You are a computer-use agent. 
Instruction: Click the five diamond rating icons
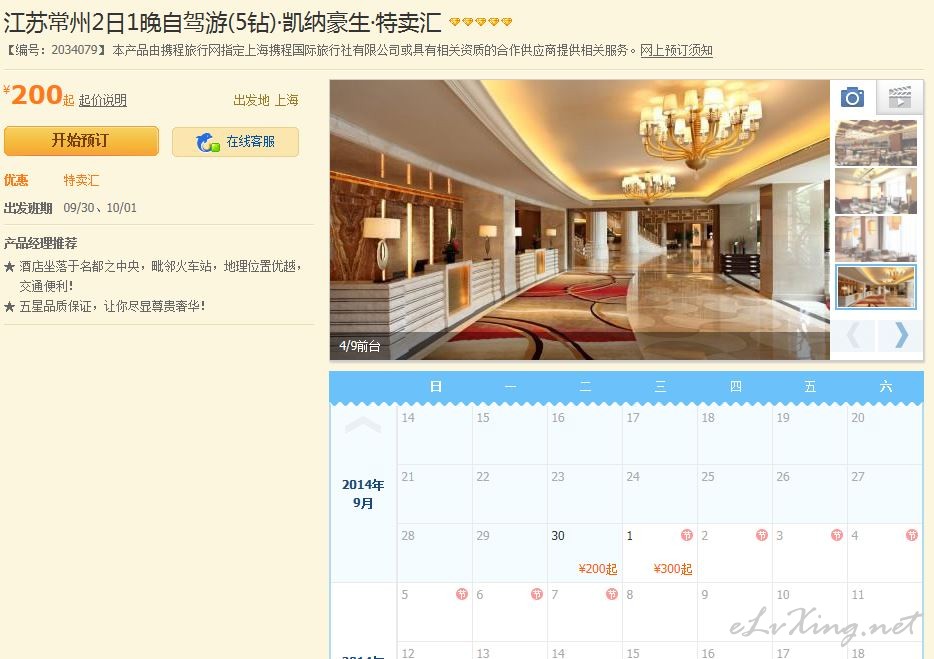pos(480,22)
